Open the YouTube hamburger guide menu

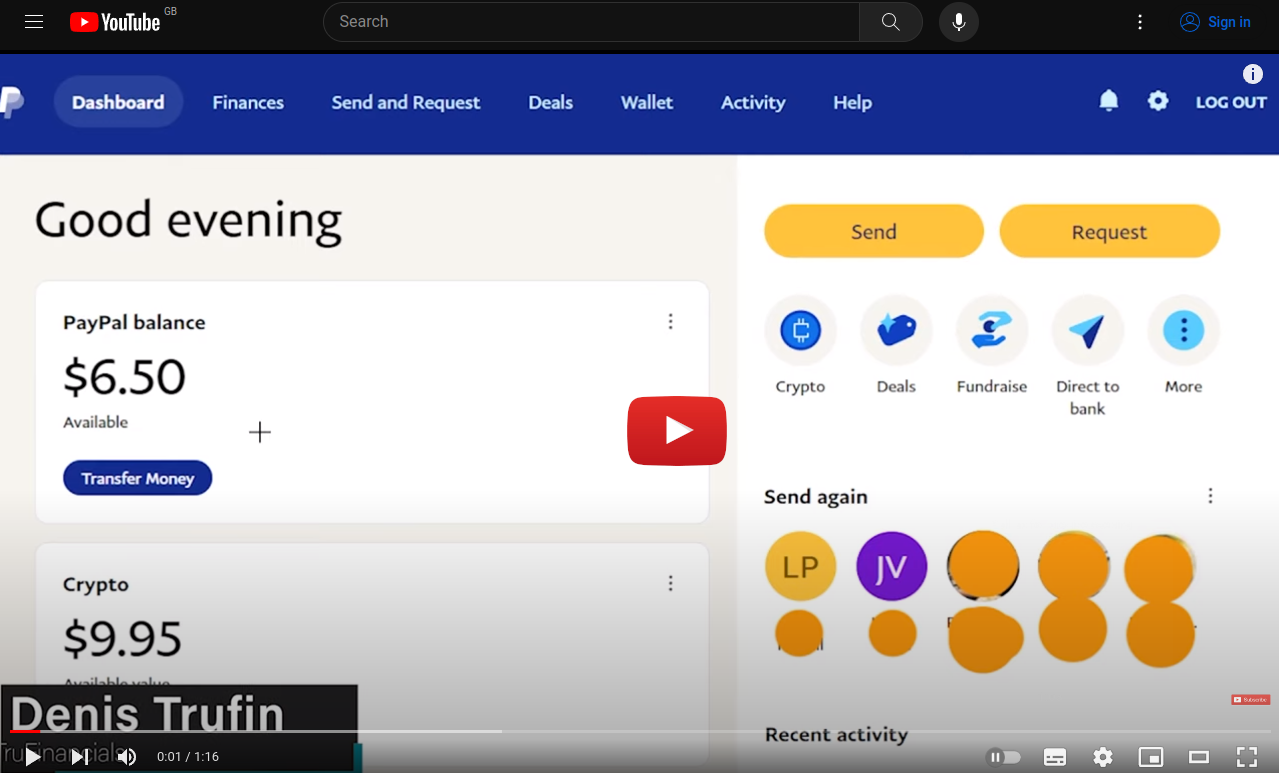coord(34,22)
